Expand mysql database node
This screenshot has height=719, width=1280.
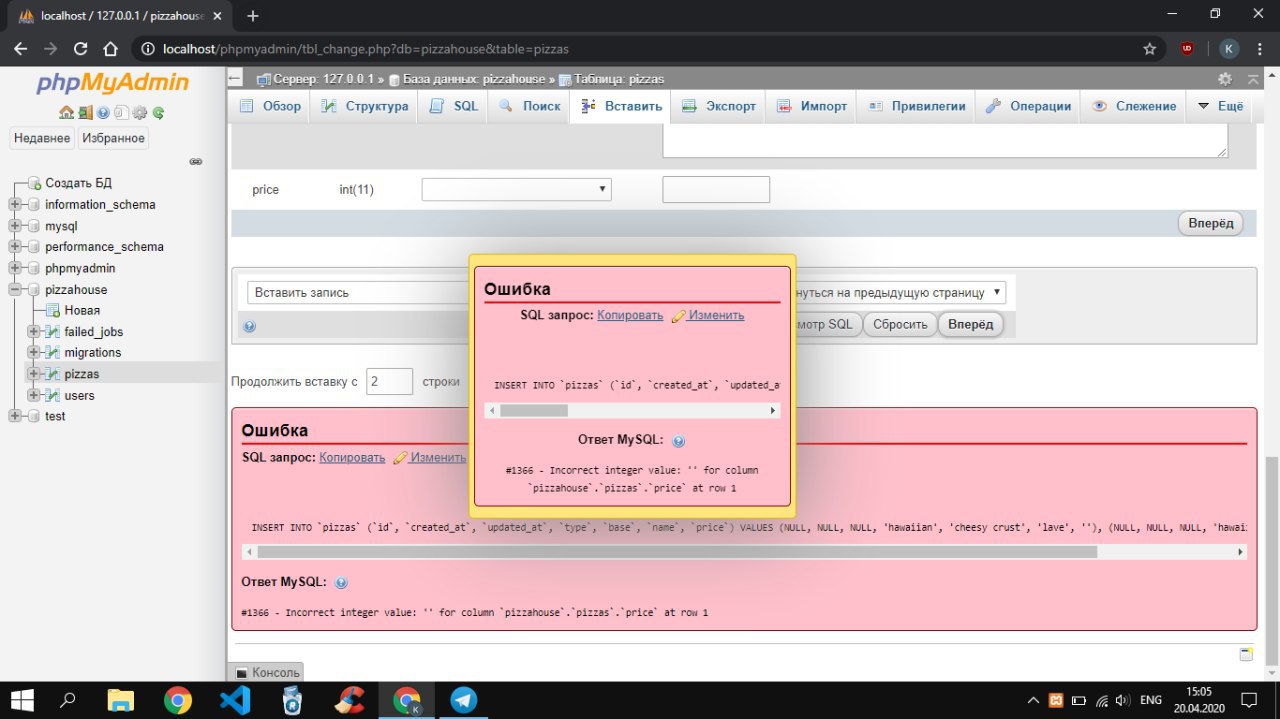pyautogui.click(x=15, y=226)
